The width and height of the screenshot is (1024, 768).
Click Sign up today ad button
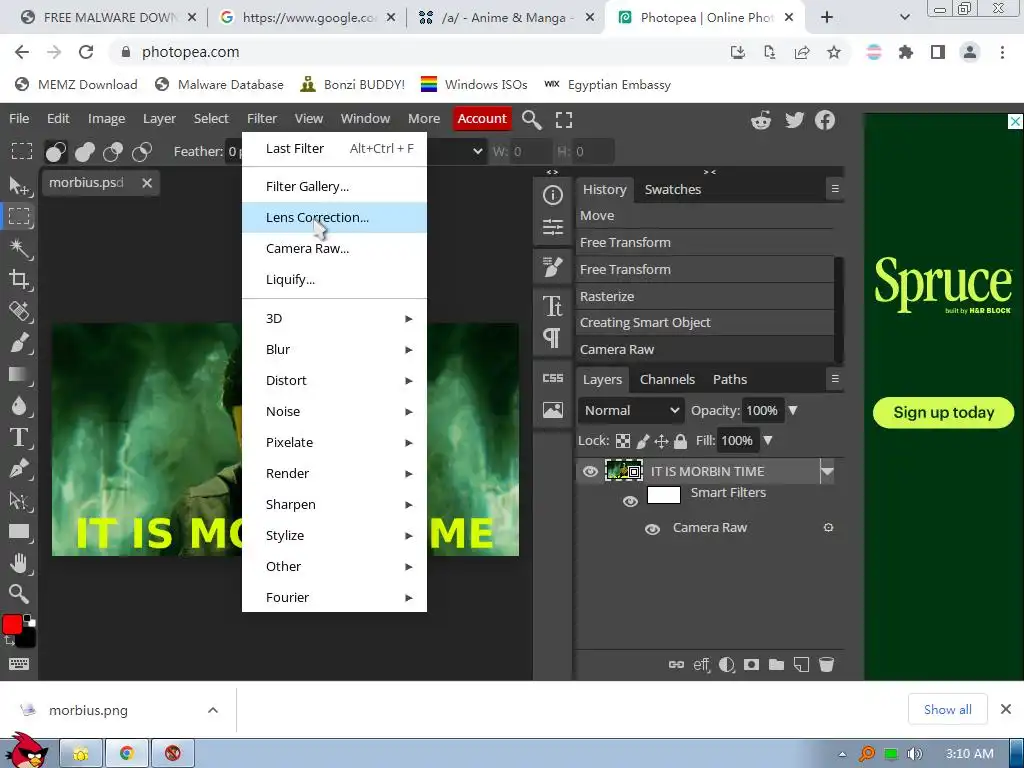943,413
